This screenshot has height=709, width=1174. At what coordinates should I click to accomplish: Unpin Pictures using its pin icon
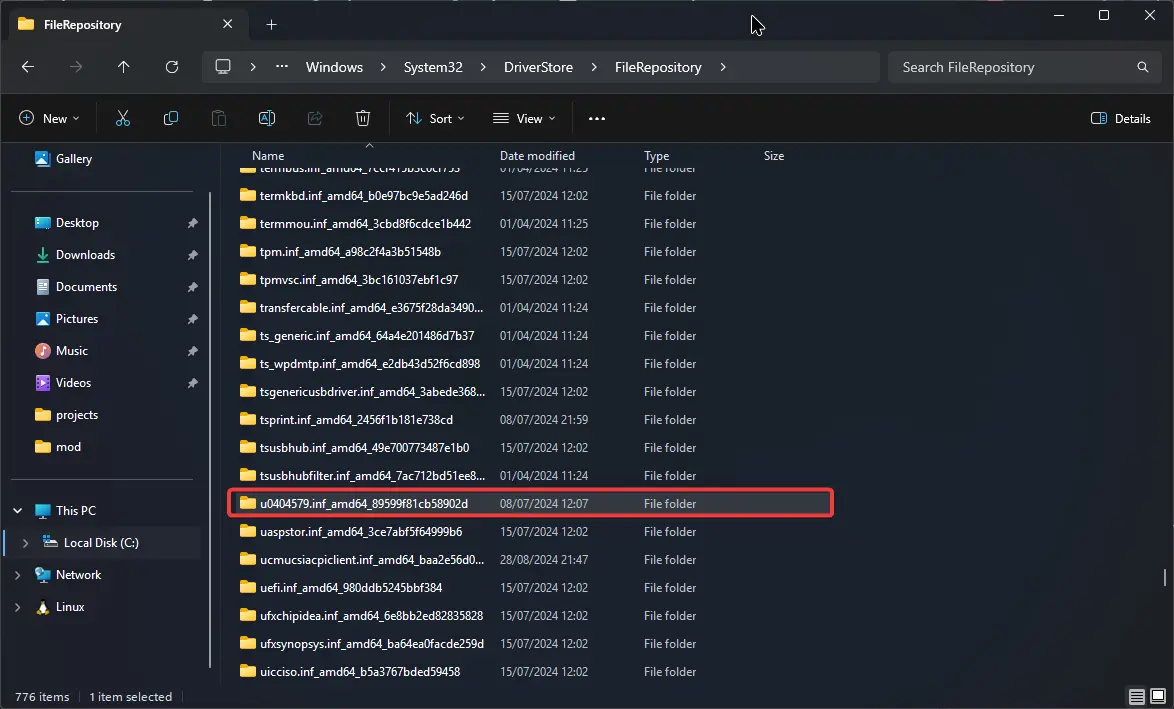pyautogui.click(x=192, y=319)
